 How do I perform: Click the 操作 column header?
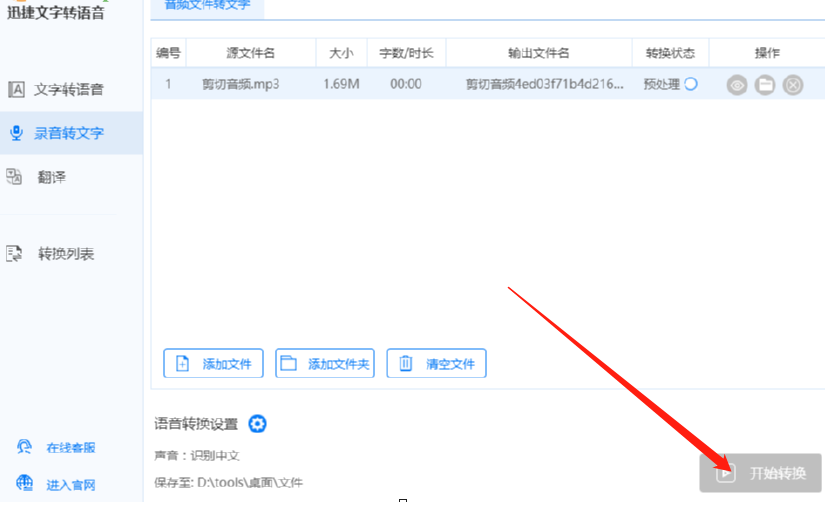(x=767, y=53)
